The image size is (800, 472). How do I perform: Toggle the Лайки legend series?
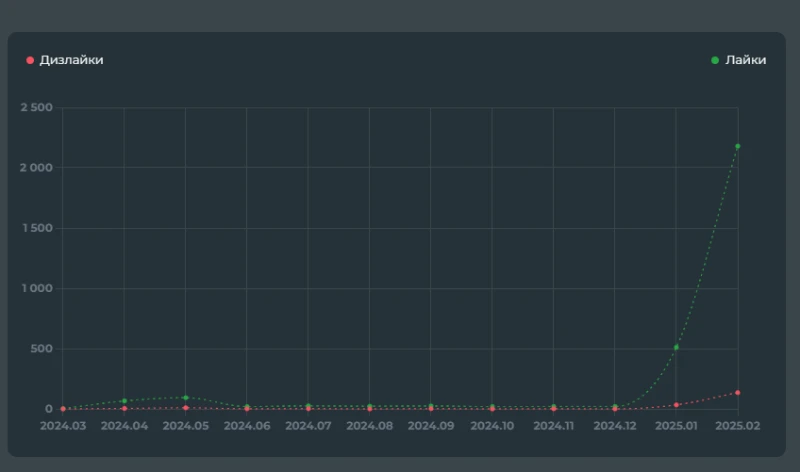coord(738,60)
